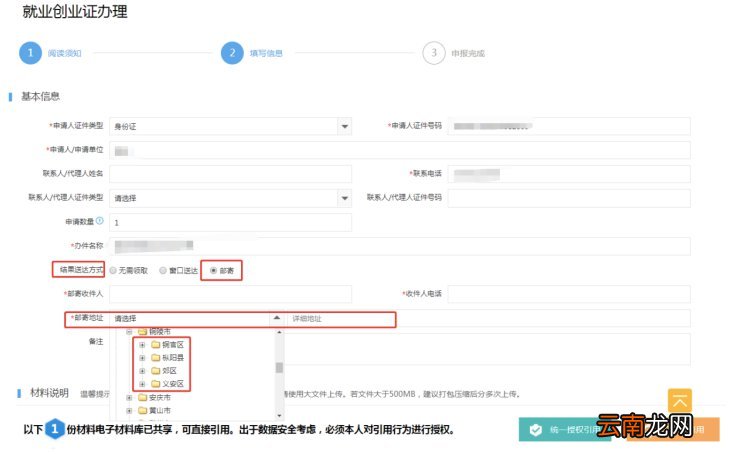Open the 申请人证件类型 dropdown arrow
Screen dimensions: 730x454
345,126
